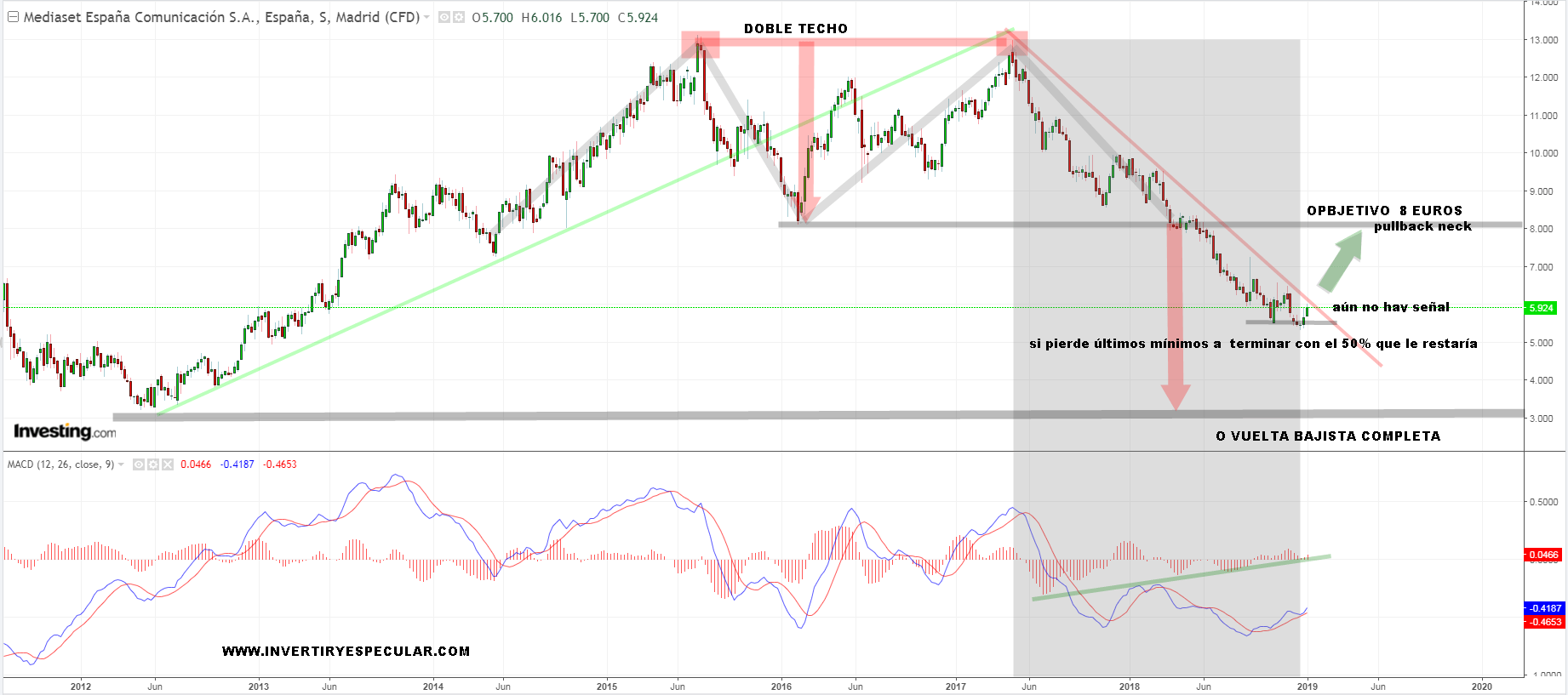The image size is (1568, 695).
Task: Click the DOBLE TECHO text annotation
Action: [x=795, y=29]
